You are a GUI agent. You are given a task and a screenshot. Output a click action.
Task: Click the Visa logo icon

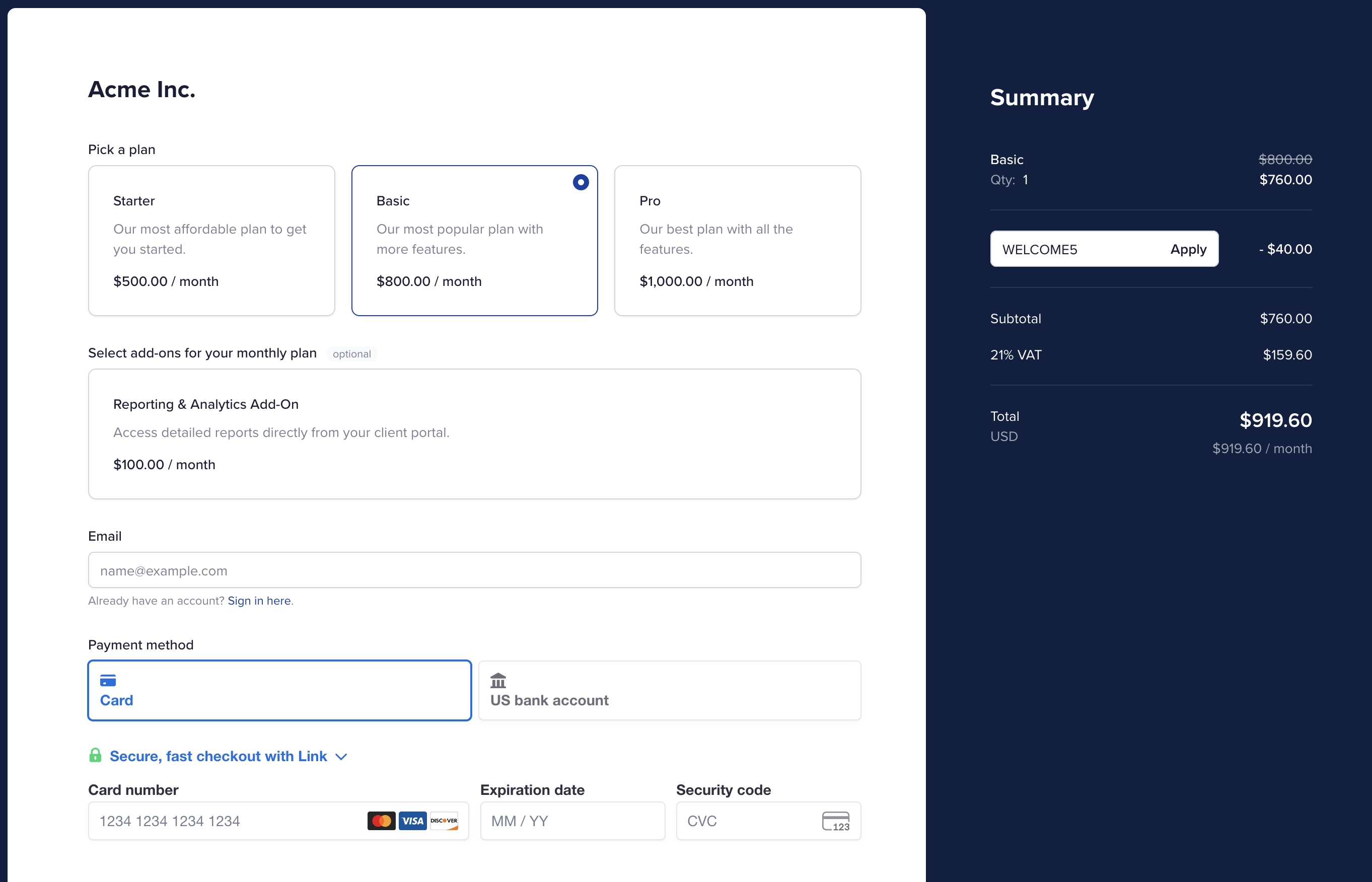coord(412,821)
